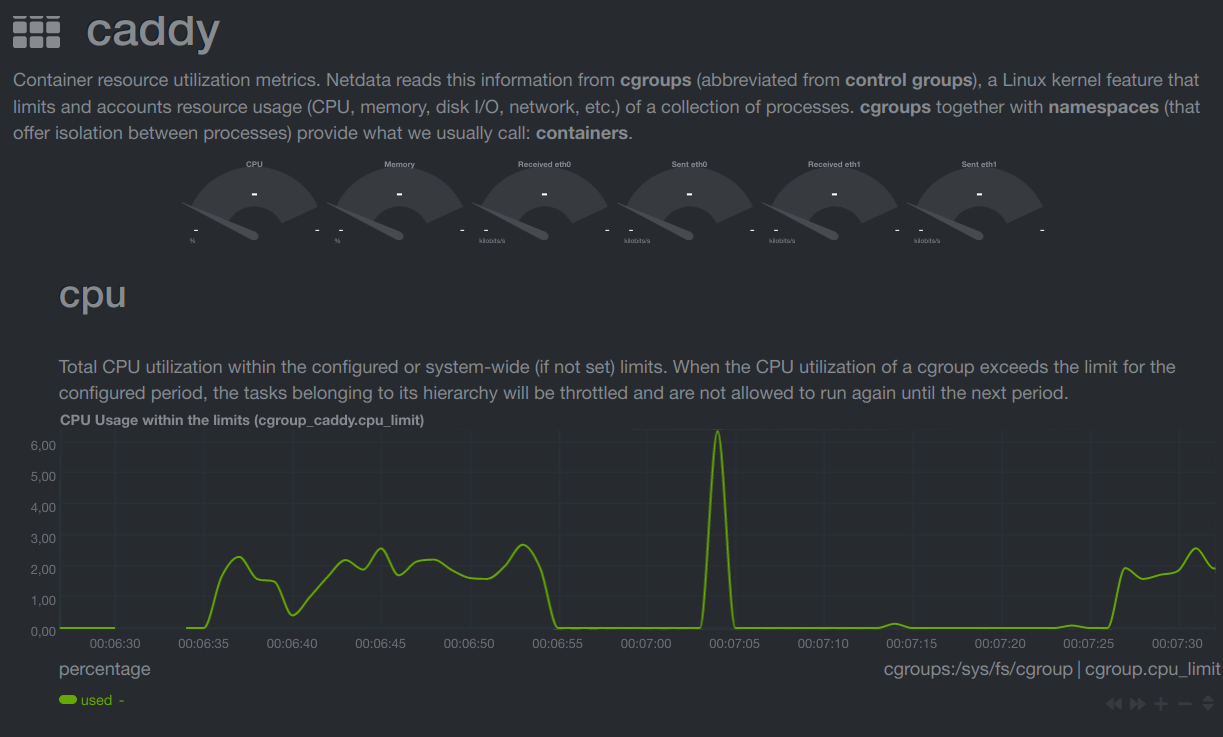Pan the CPU chart backward in time
Image resolution: width=1223 pixels, height=737 pixels.
click(1113, 703)
